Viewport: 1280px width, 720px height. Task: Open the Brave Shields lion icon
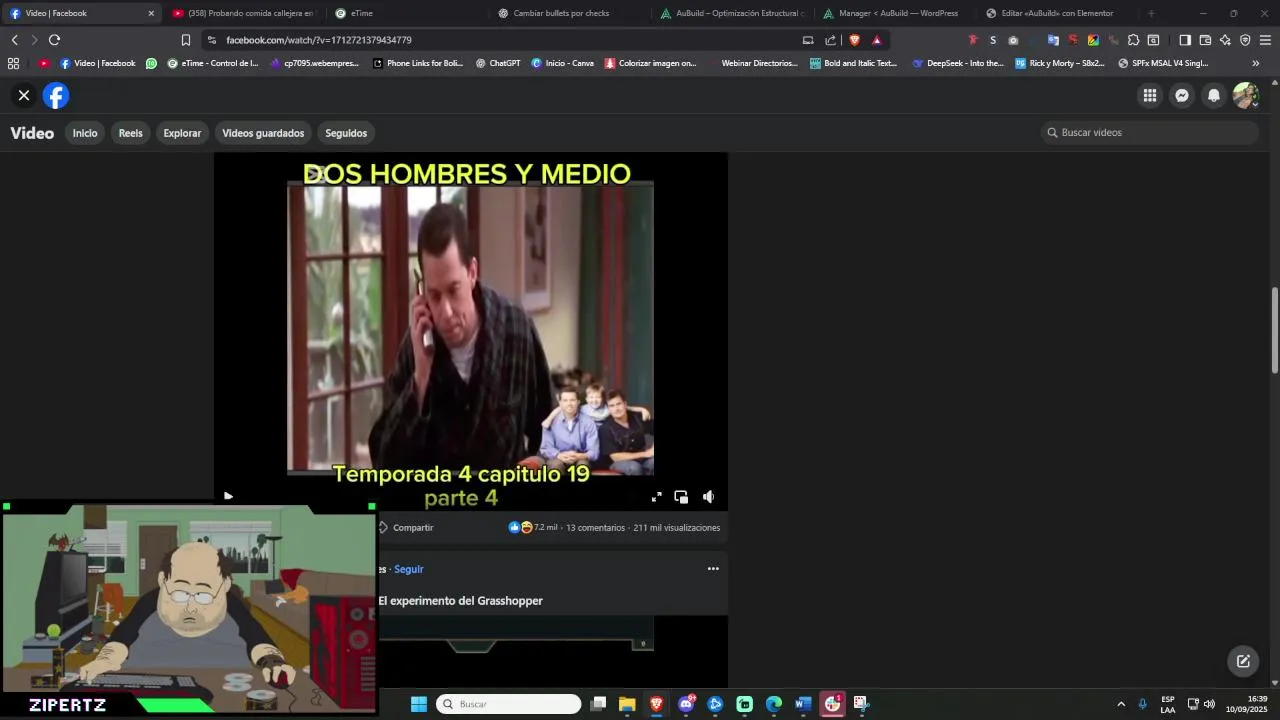click(x=854, y=40)
